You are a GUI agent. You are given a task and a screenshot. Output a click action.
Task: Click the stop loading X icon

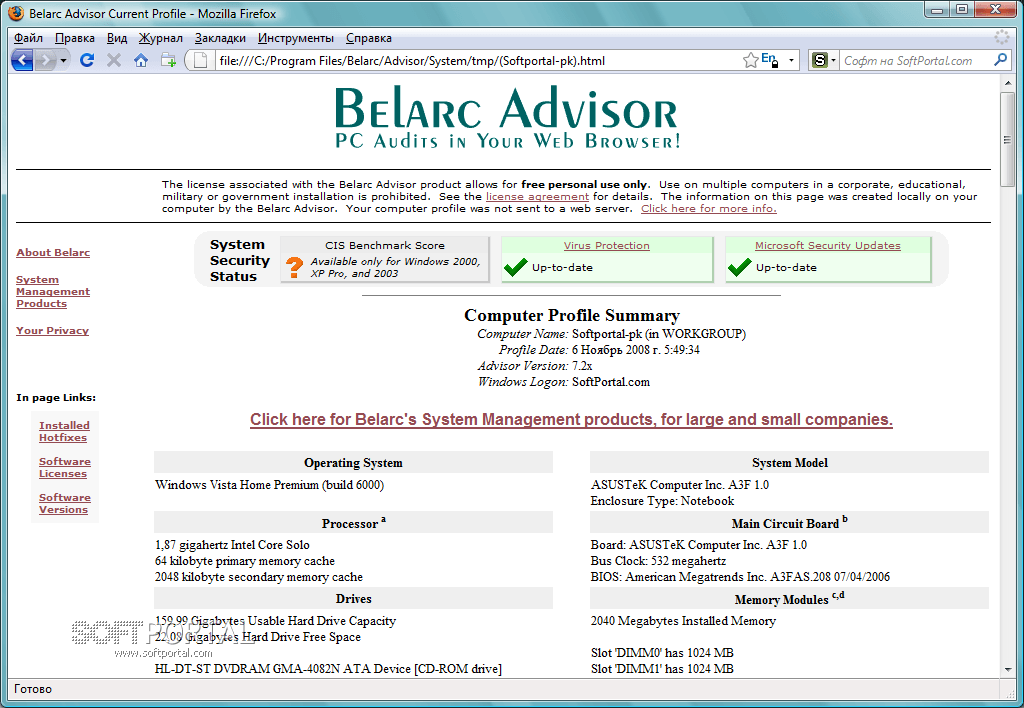point(114,61)
